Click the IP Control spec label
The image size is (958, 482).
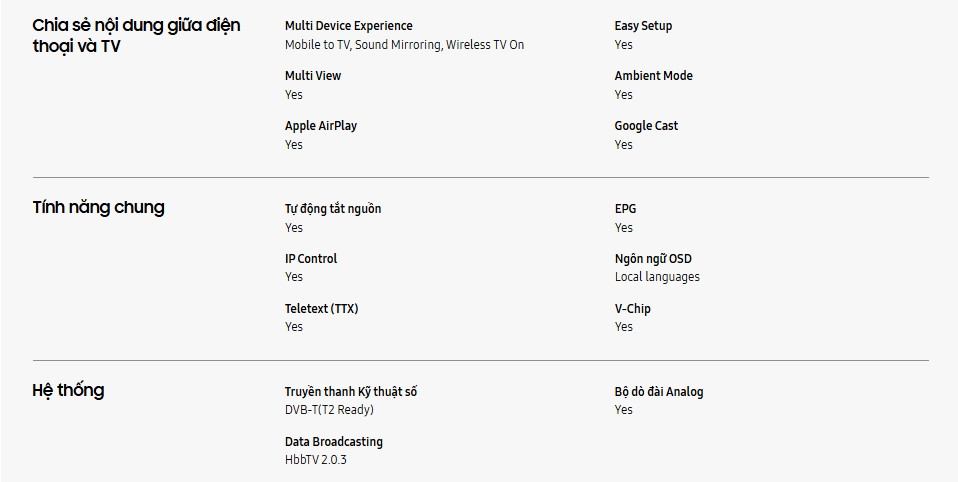pos(311,259)
